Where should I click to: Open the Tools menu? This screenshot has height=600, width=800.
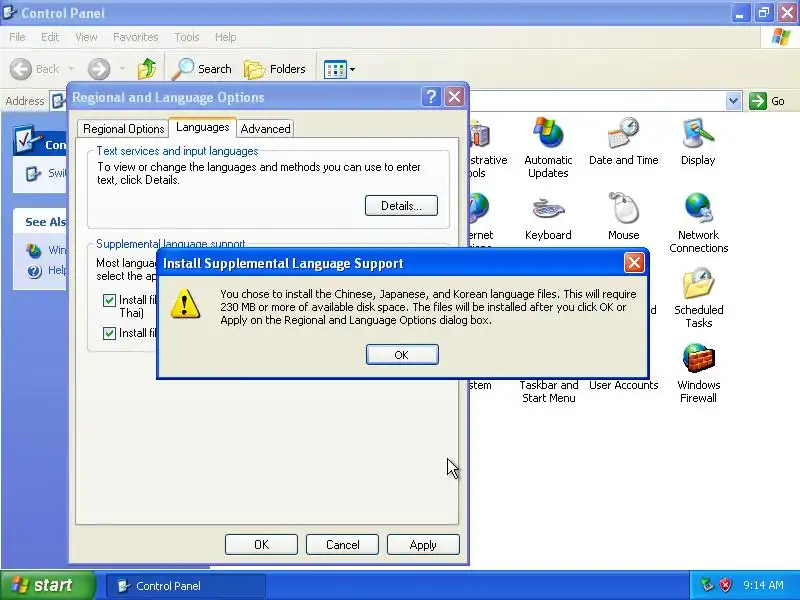(x=187, y=37)
